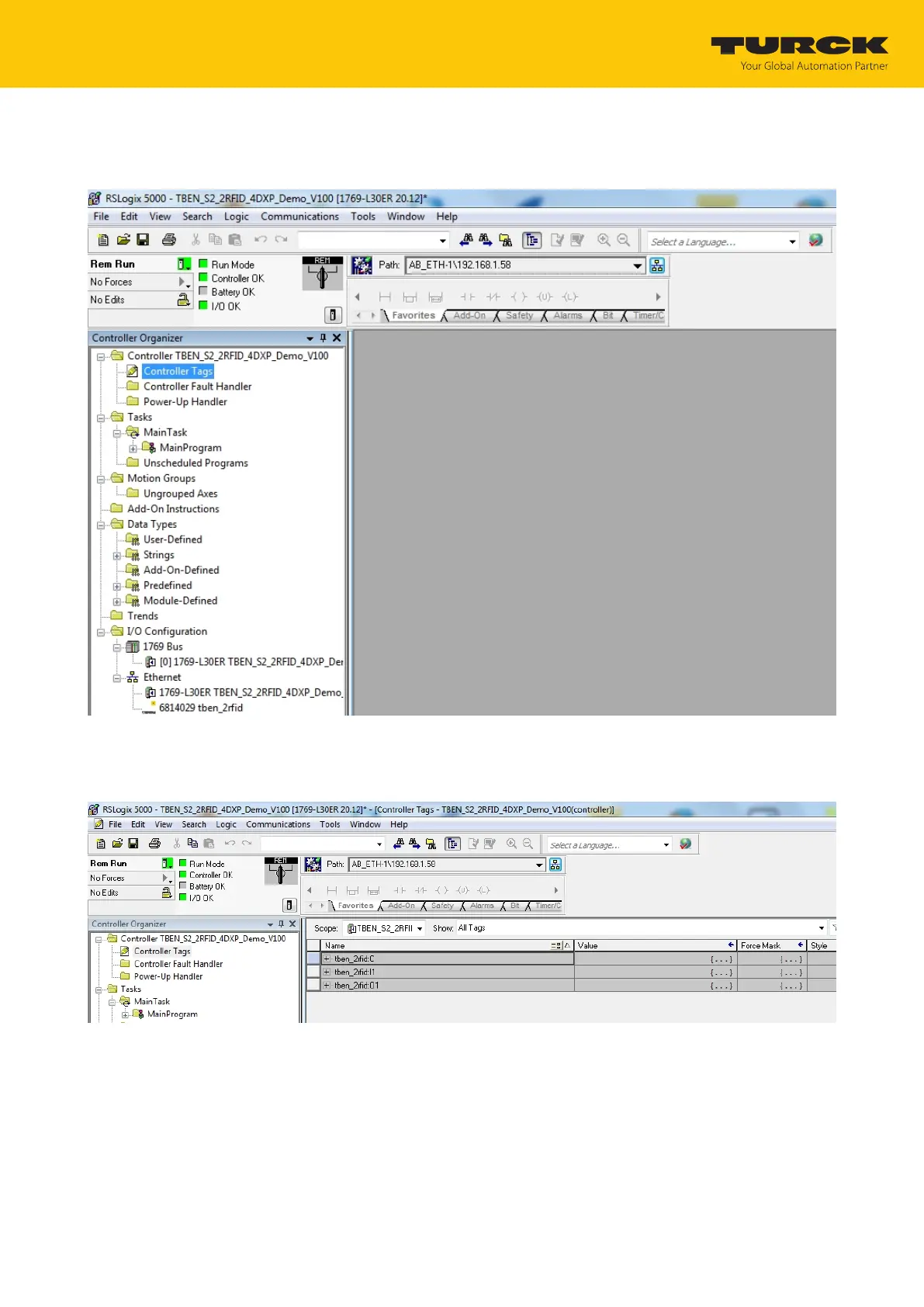Select Add-On Instructions folder in upper organizer
924x1307 pixels.
(x=173, y=509)
